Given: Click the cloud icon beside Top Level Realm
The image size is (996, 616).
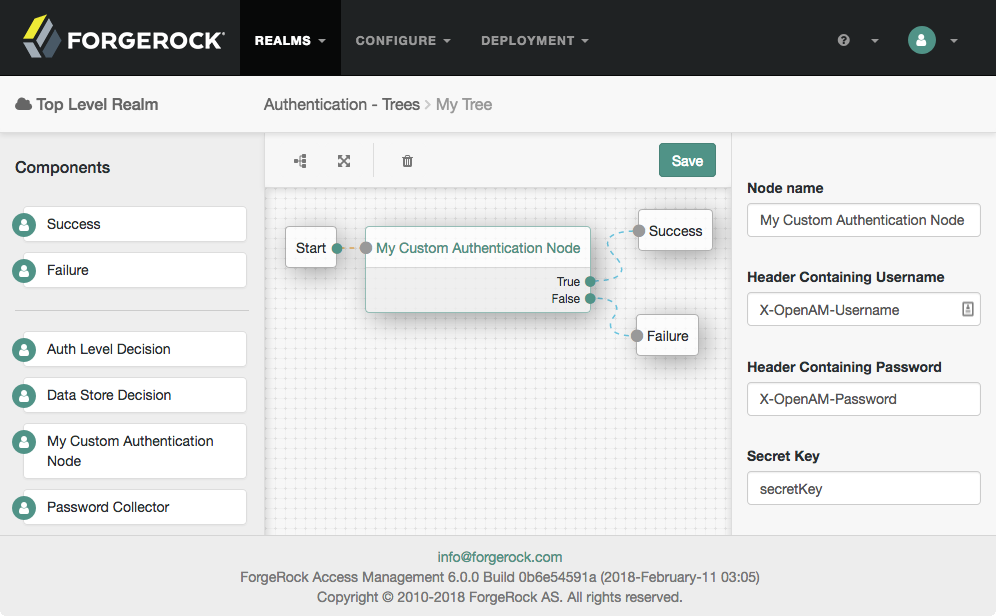Looking at the screenshot, I should (24, 104).
